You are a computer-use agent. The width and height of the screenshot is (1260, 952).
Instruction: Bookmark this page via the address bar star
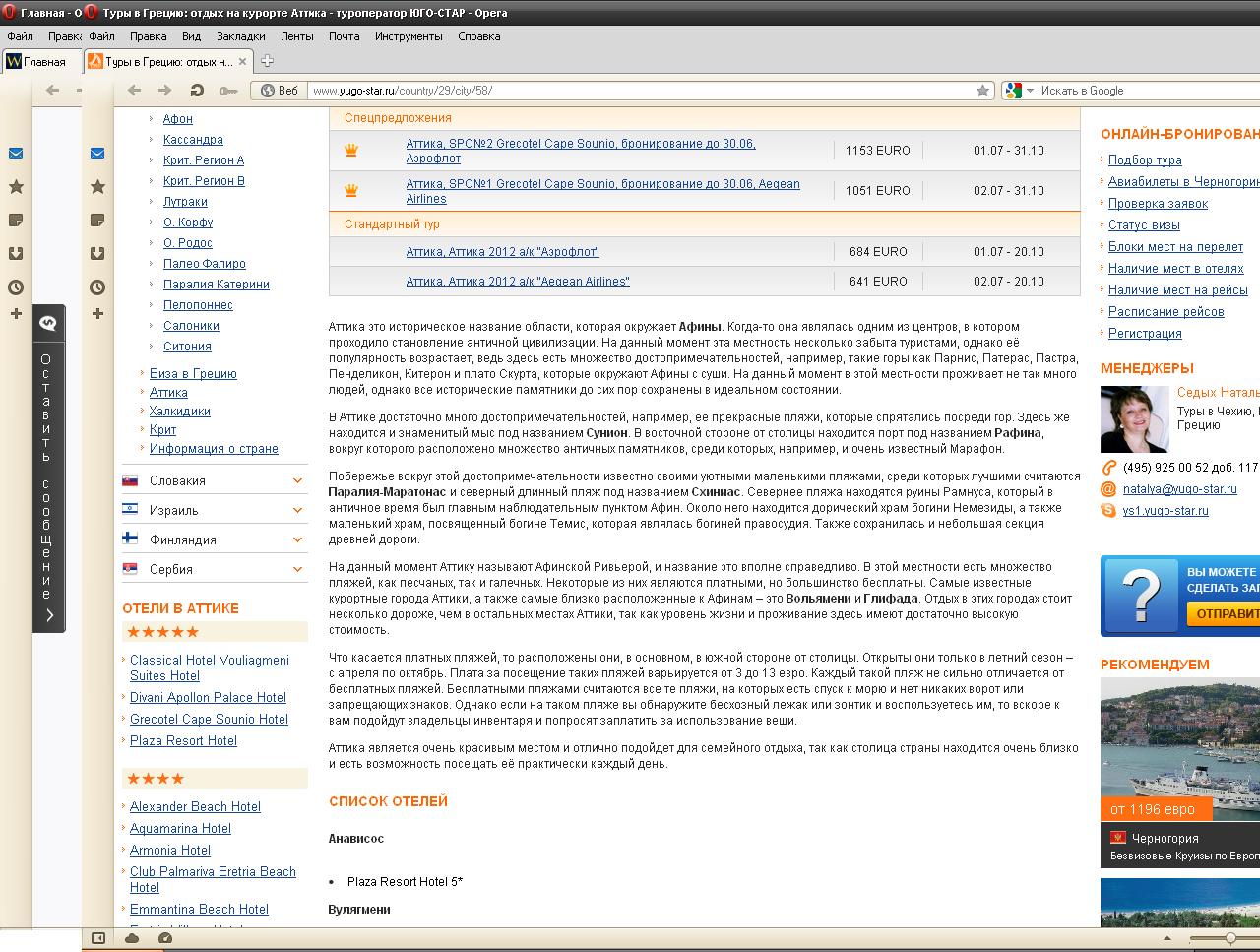click(982, 91)
